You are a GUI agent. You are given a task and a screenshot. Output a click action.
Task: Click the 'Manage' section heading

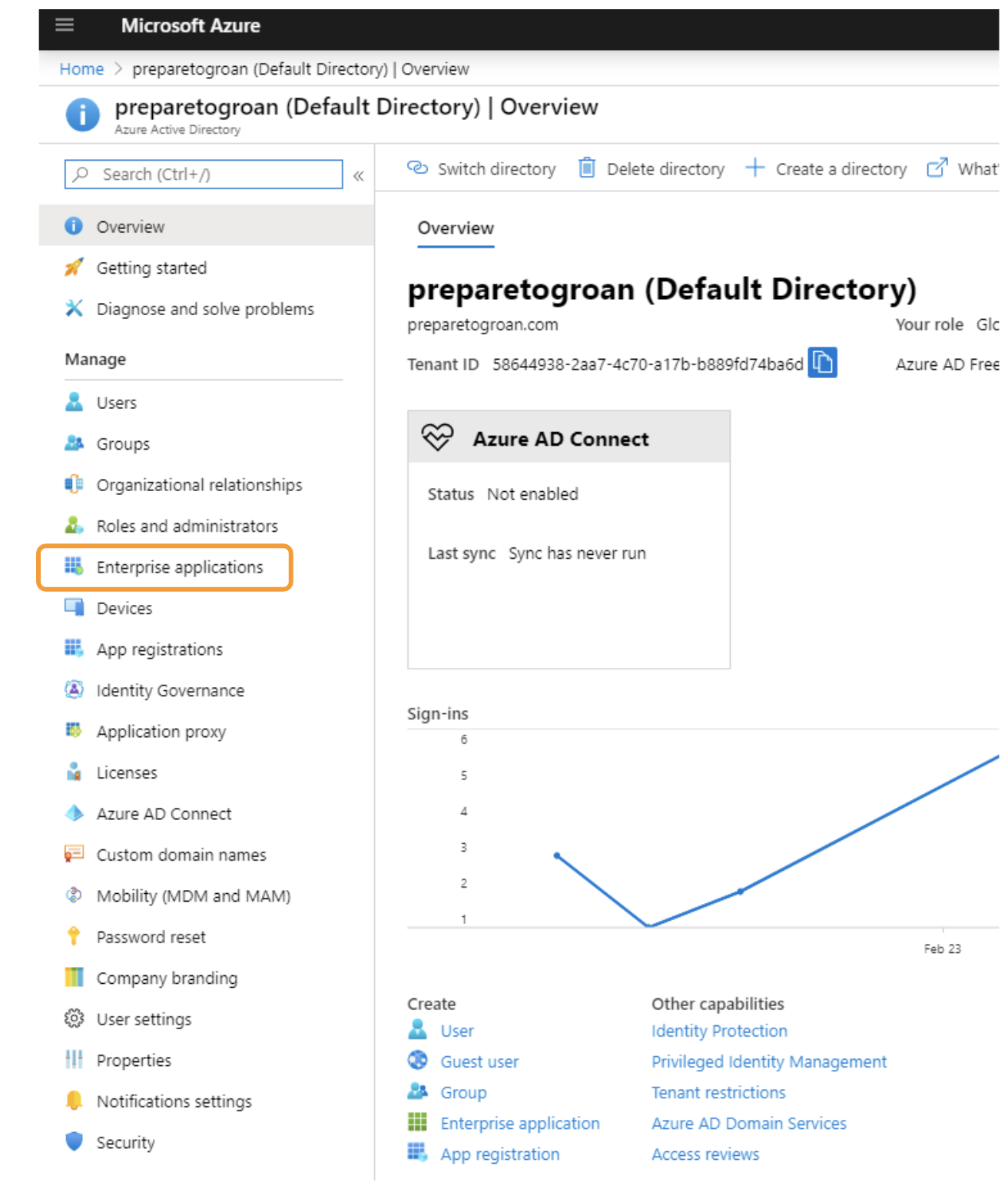95,359
